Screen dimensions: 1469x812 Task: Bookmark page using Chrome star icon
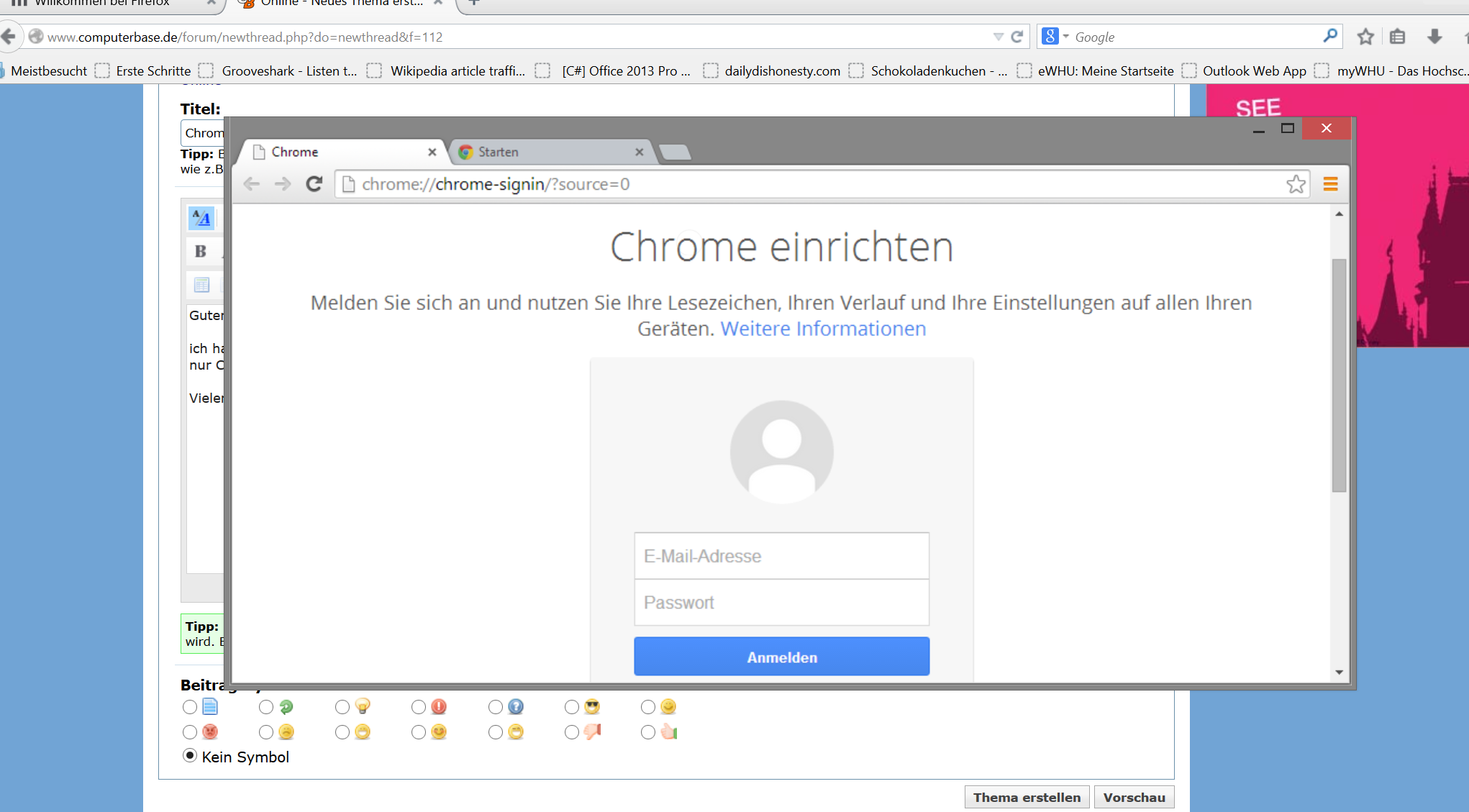1296,184
